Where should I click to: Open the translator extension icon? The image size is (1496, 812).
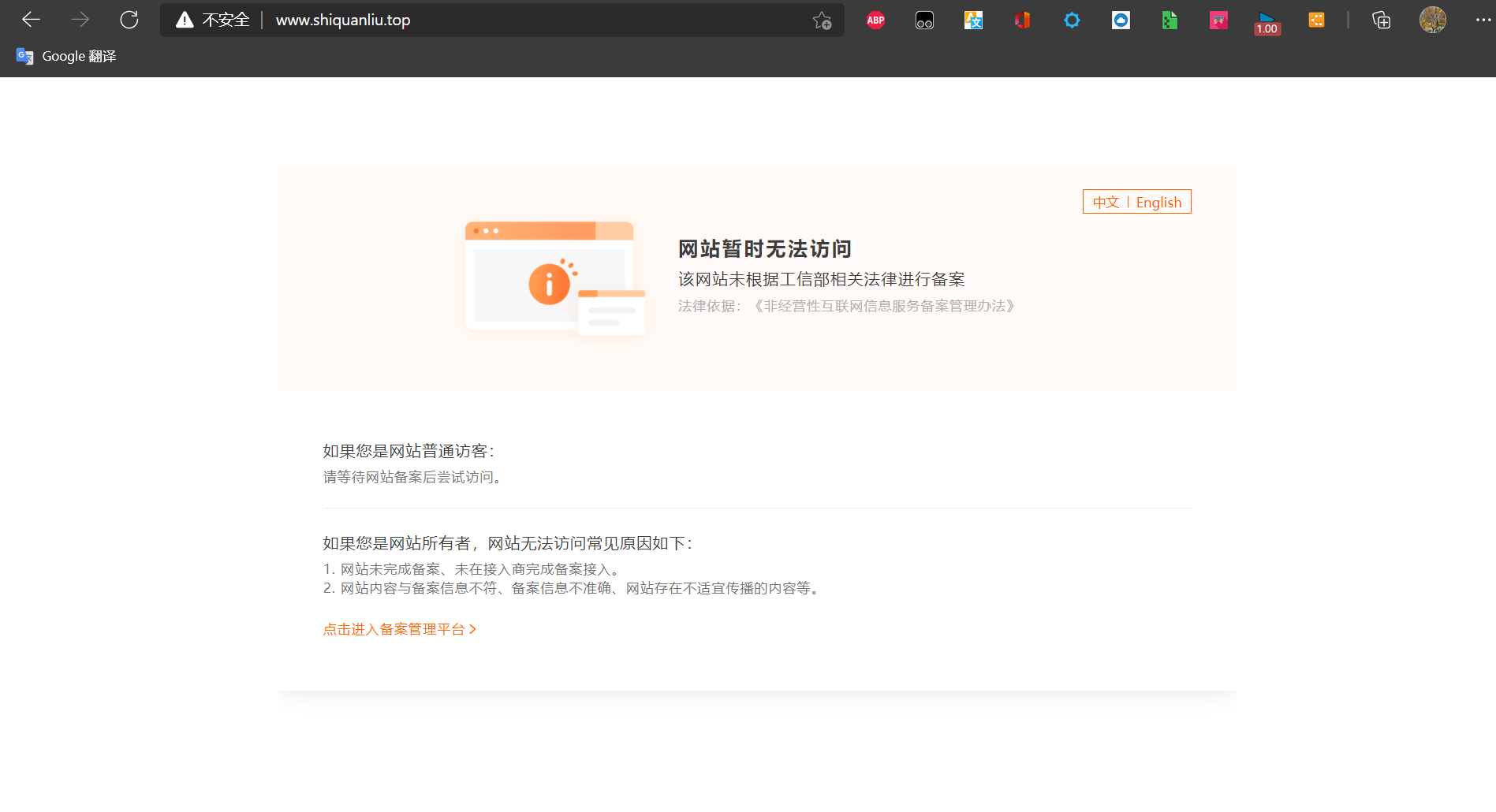pyautogui.click(x=973, y=20)
